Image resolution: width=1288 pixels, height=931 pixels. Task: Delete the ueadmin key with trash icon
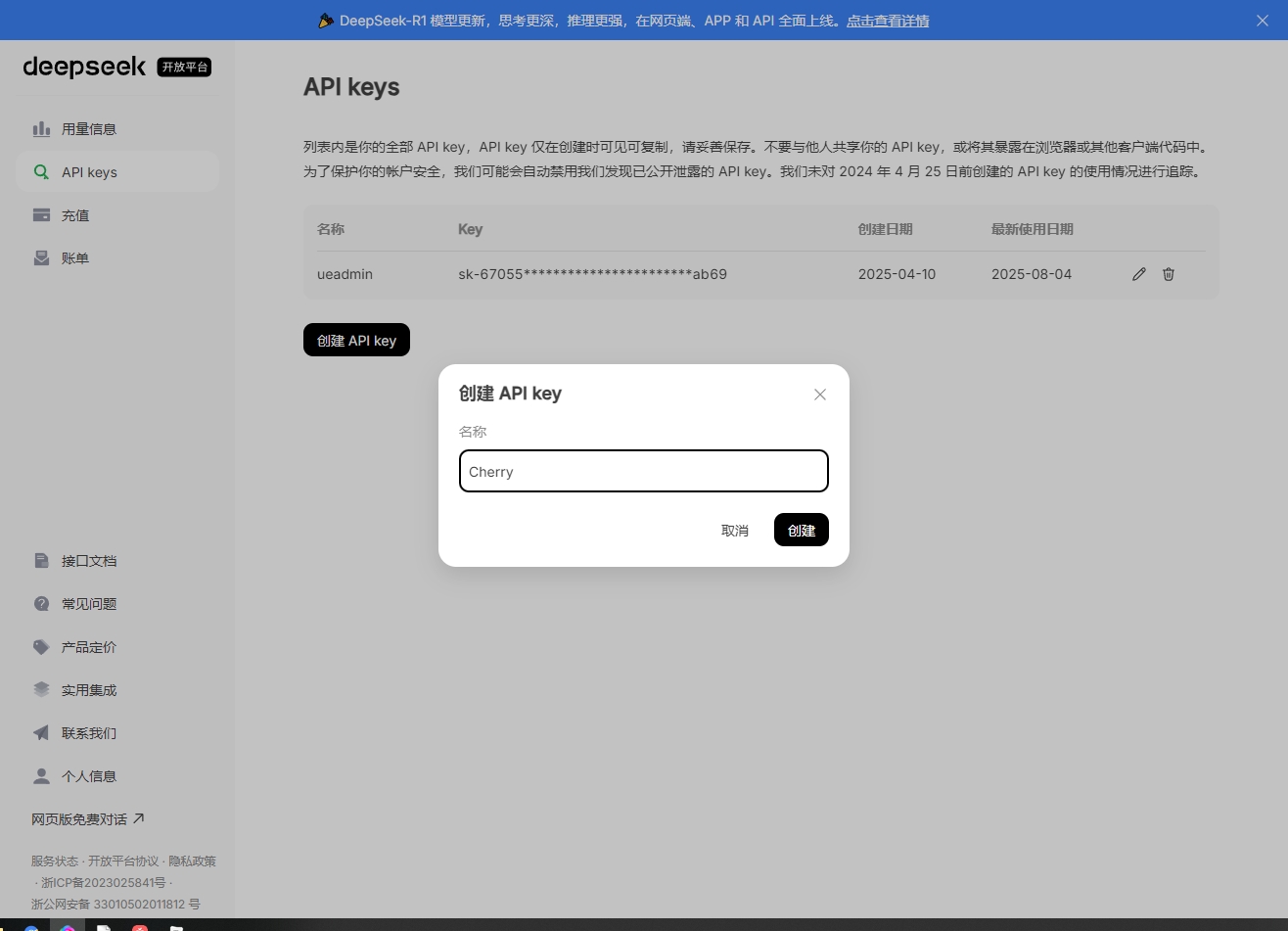[1169, 274]
